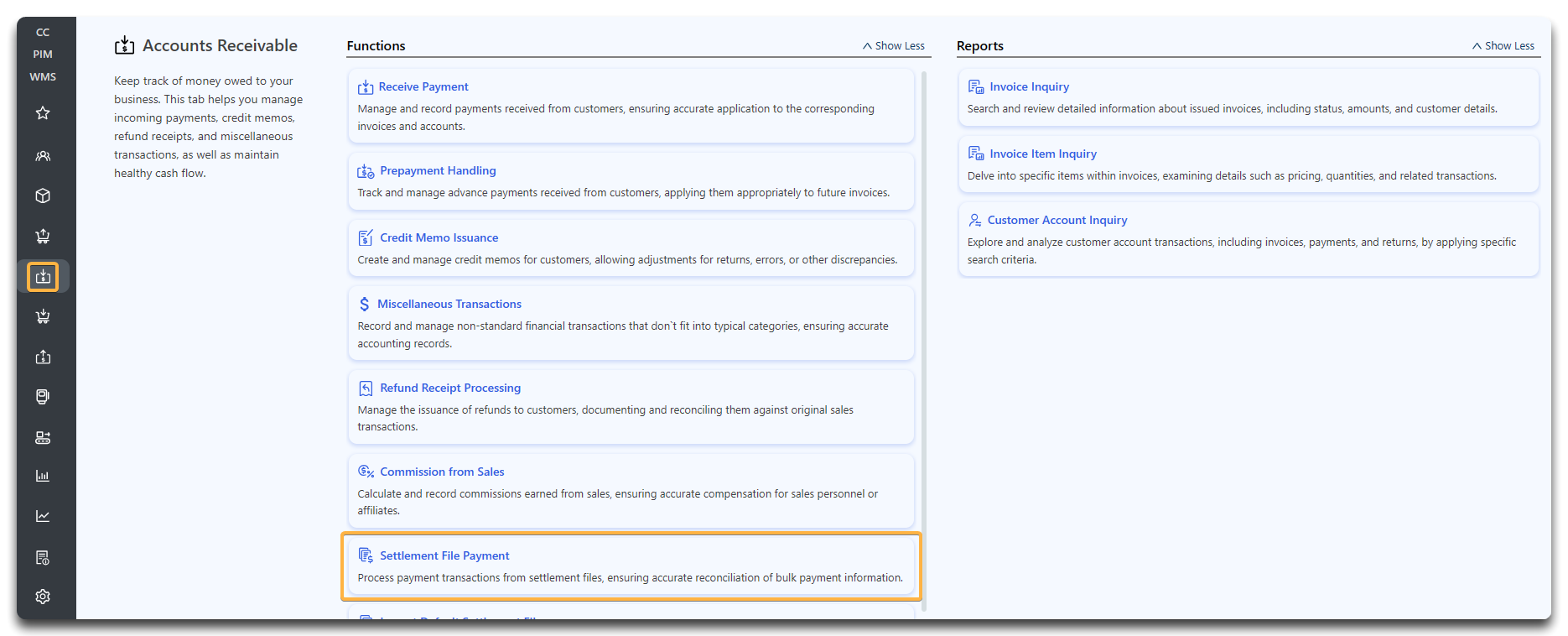Switch to the PIM module tab
This screenshot has width=1568, height=636.
click(x=43, y=55)
